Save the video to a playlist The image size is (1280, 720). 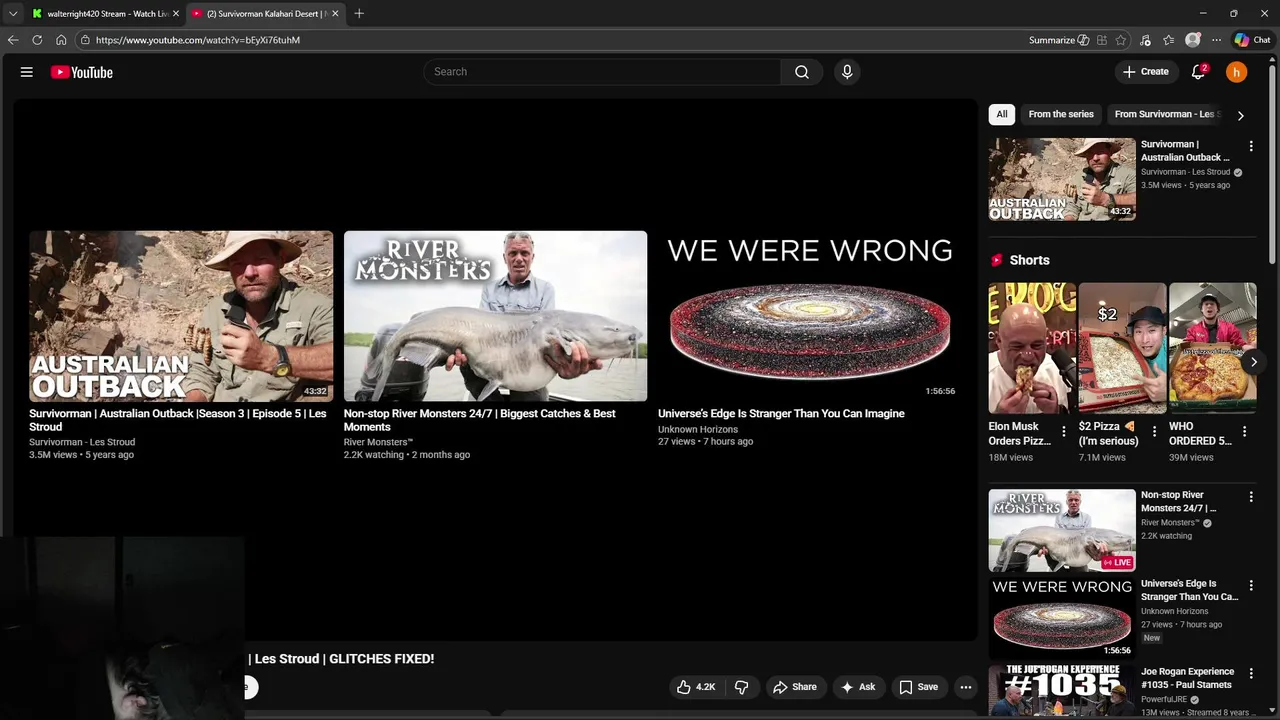[x=918, y=687]
